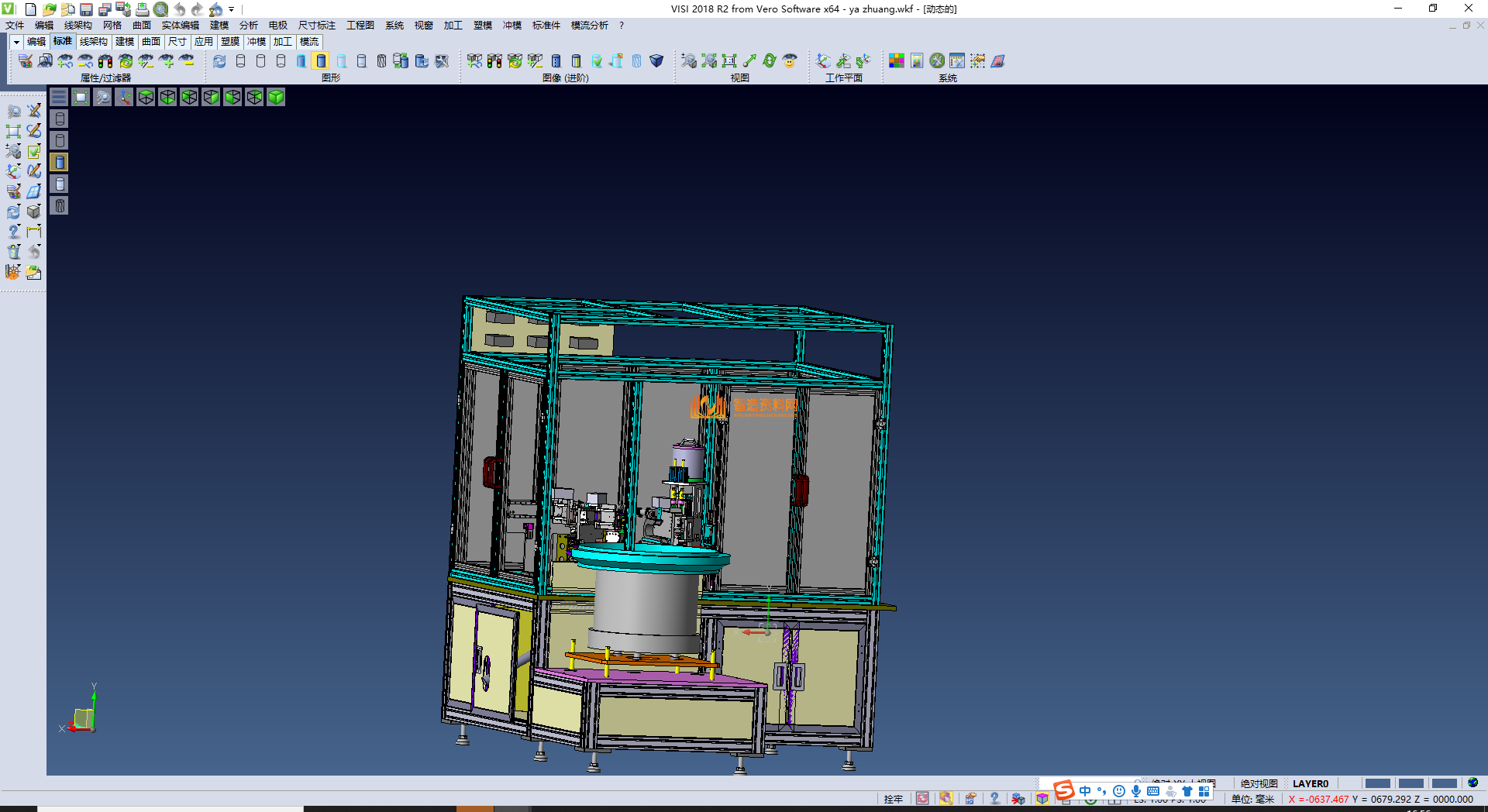Toggle the active cylinder mode in viewport sidebar
The width and height of the screenshot is (1488, 812).
click(x=60, y=162)
